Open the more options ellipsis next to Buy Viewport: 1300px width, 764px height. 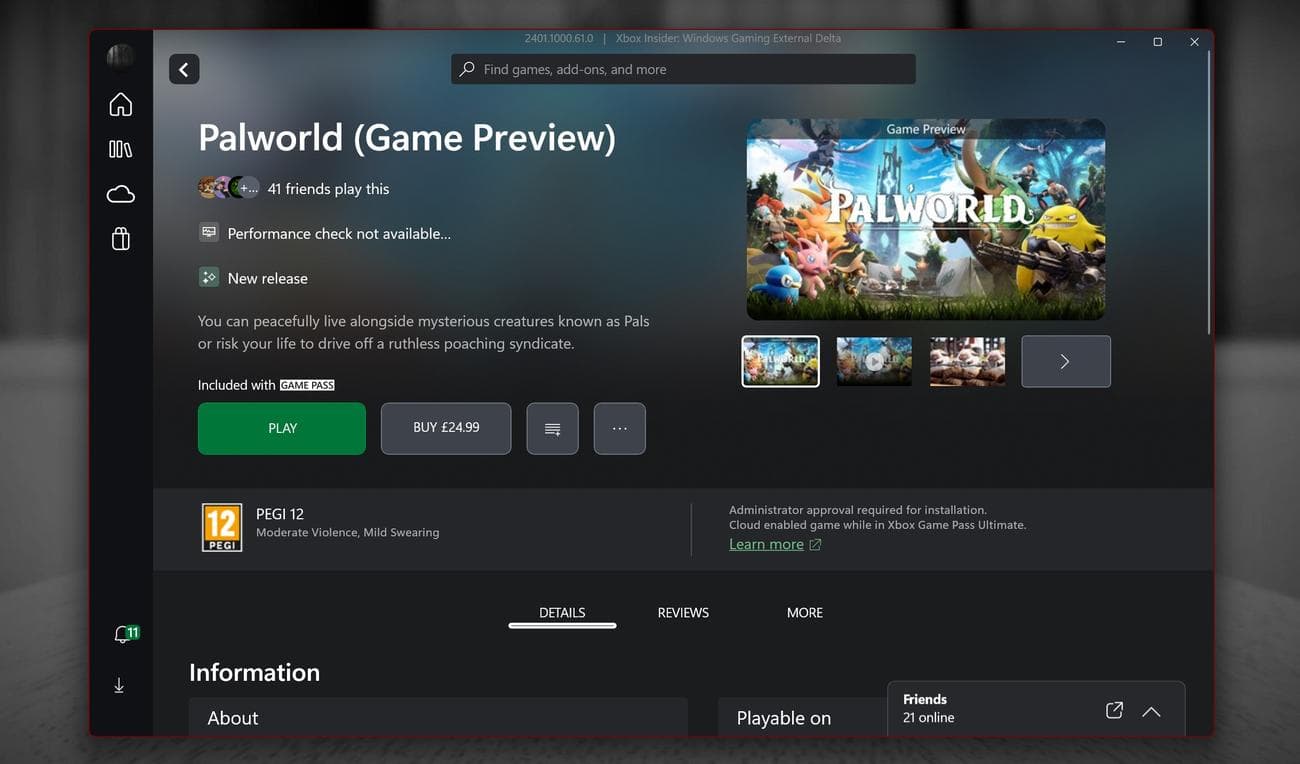coord(619,427)
